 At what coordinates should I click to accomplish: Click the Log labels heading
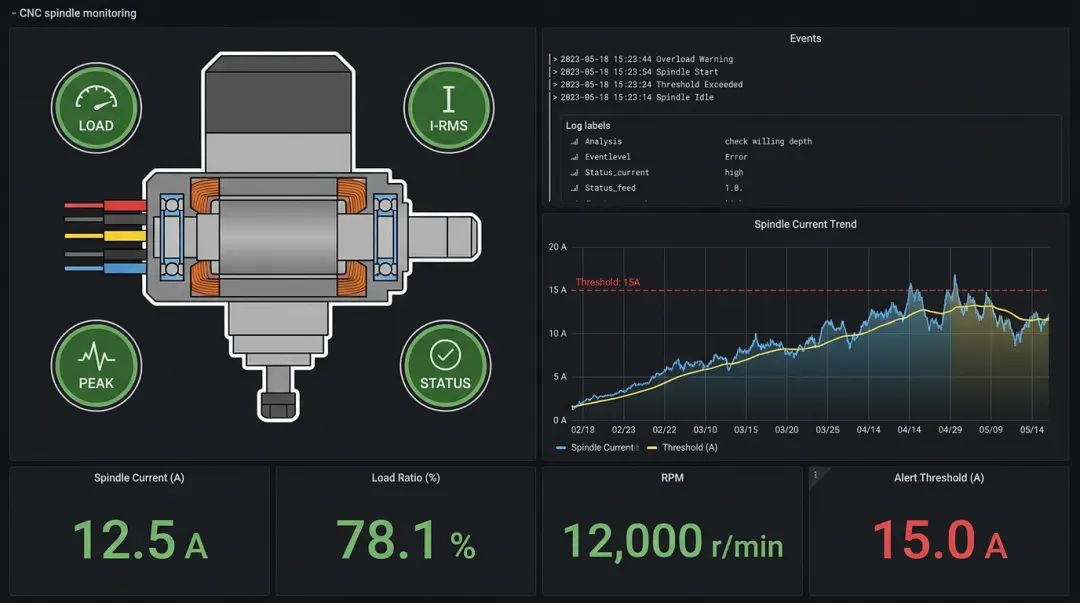588,125
